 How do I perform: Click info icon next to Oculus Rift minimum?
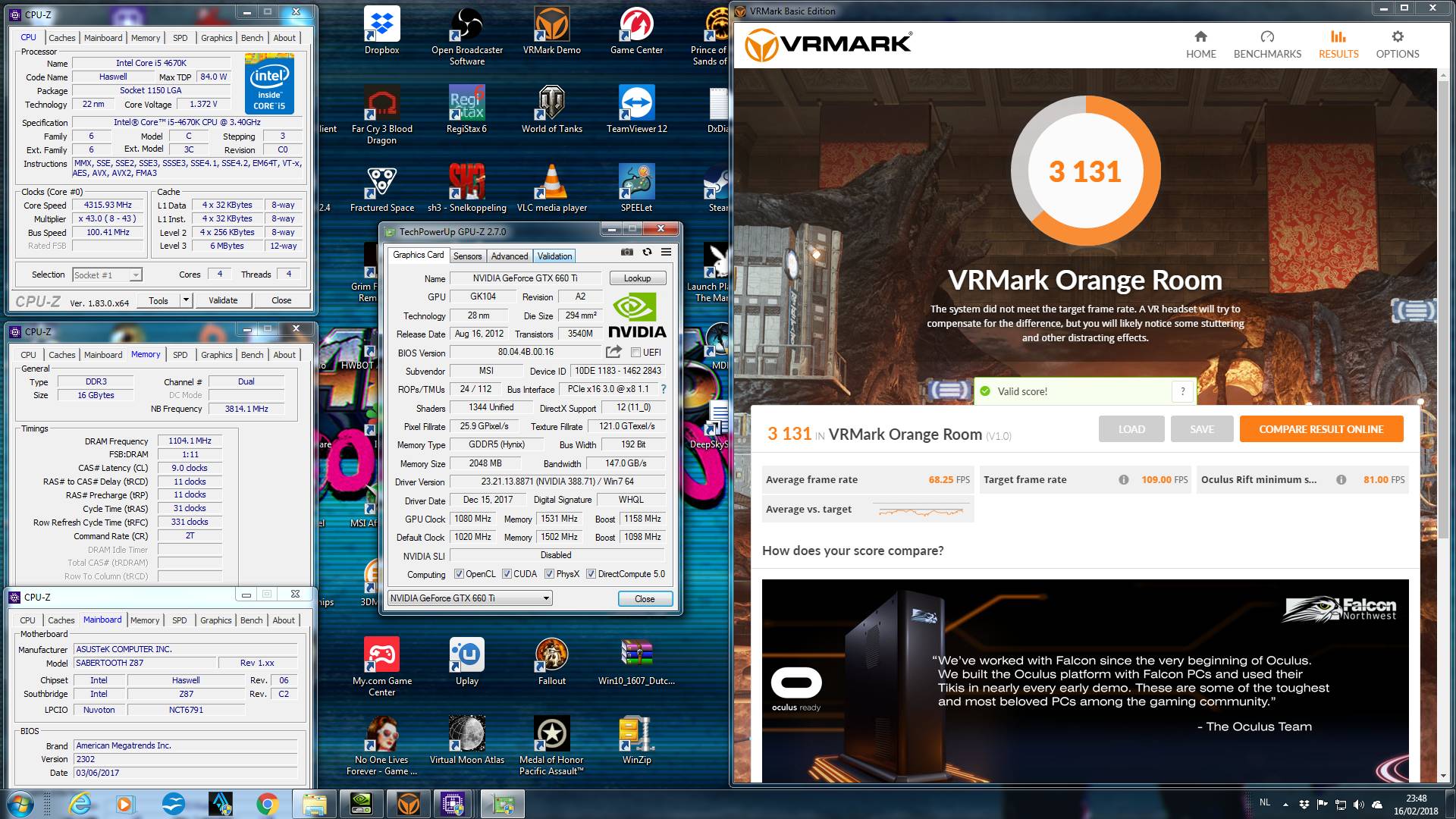coord(1341,479)
